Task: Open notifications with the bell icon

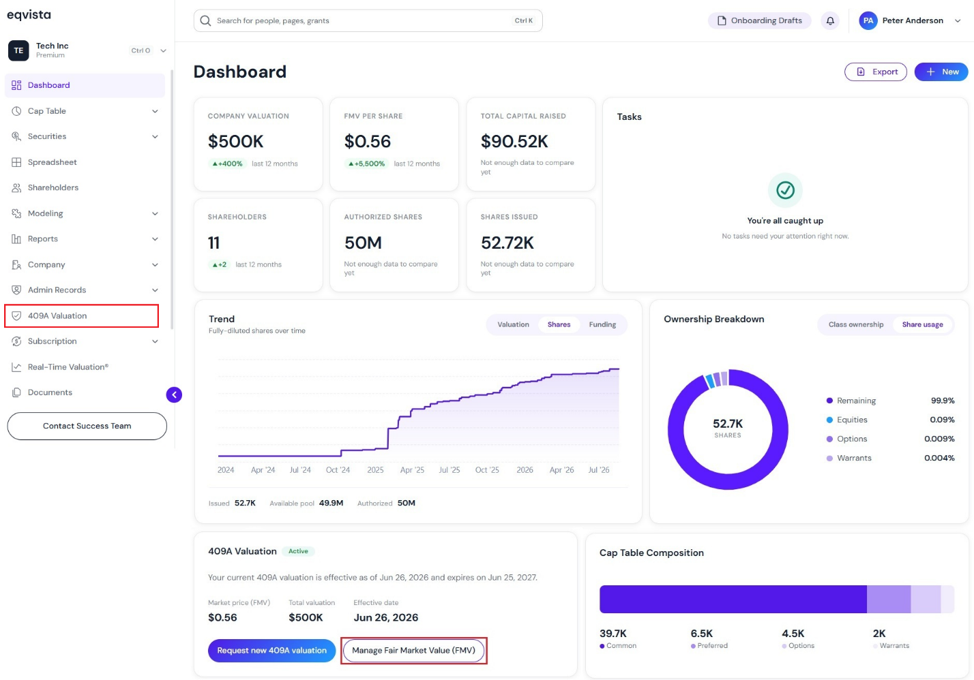Action: (830, 20)
